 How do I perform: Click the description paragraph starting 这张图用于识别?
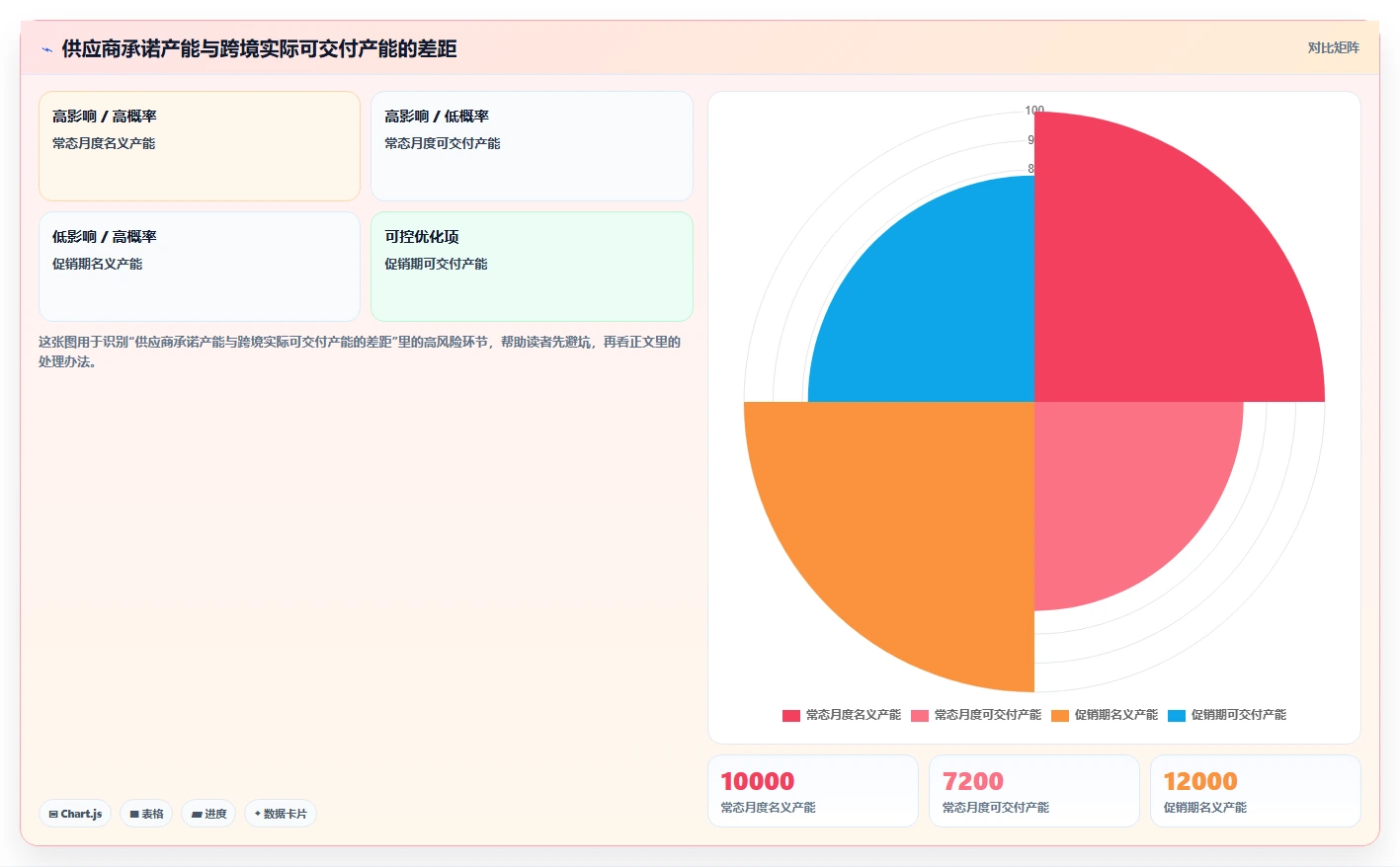pos(360,352)
